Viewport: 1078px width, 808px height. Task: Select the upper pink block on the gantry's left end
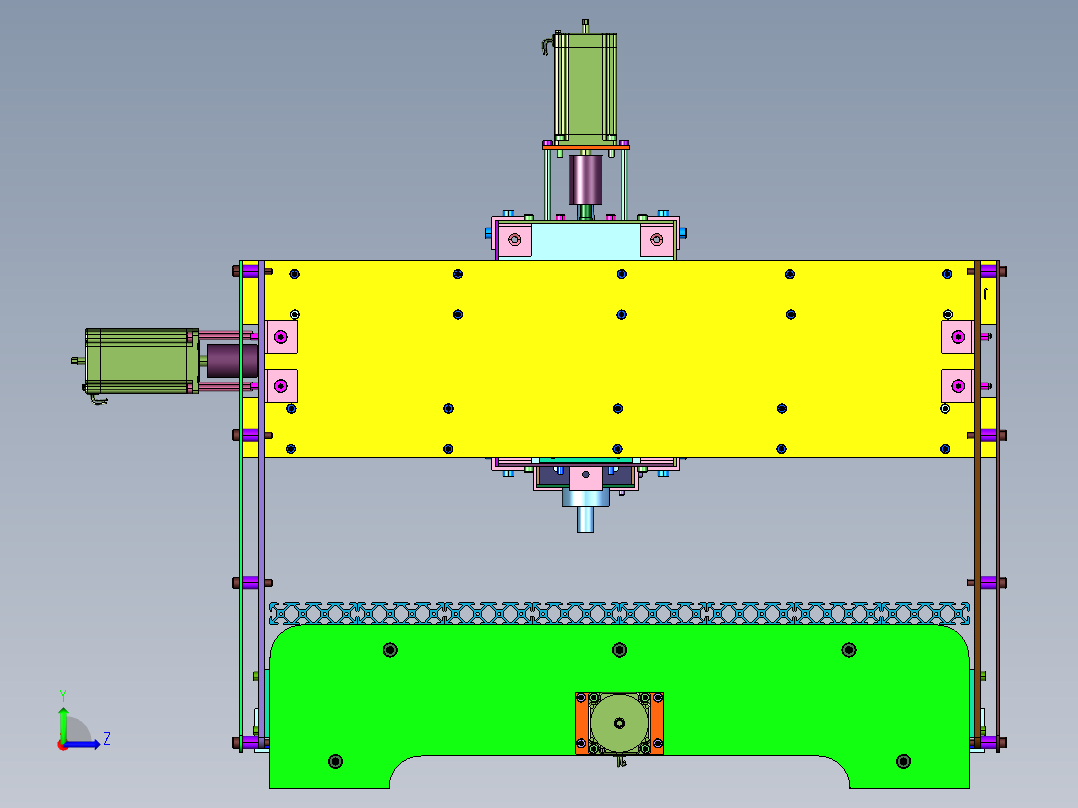click(x=281, y=336)
